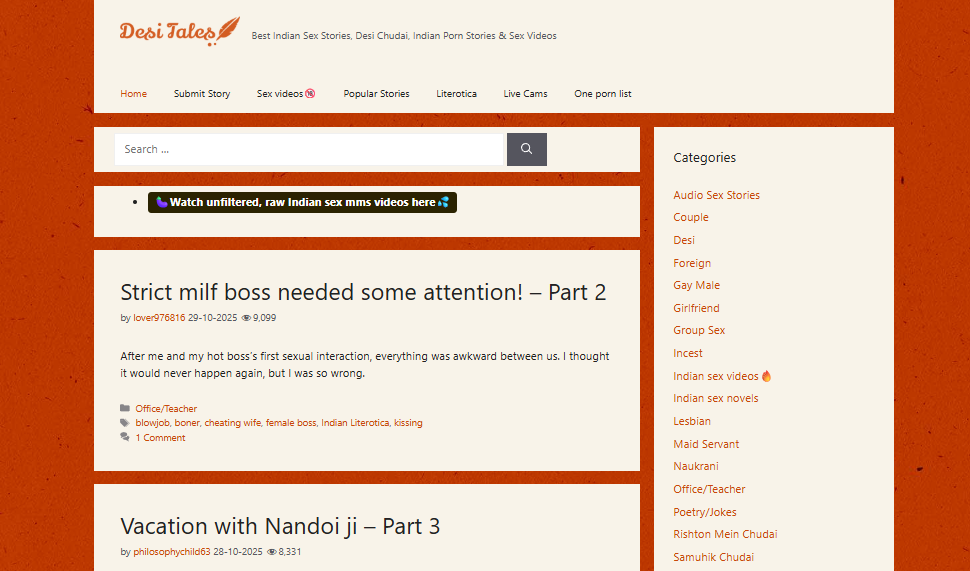
Task: Open the '1 Comment' link
Action: (160, 437)
